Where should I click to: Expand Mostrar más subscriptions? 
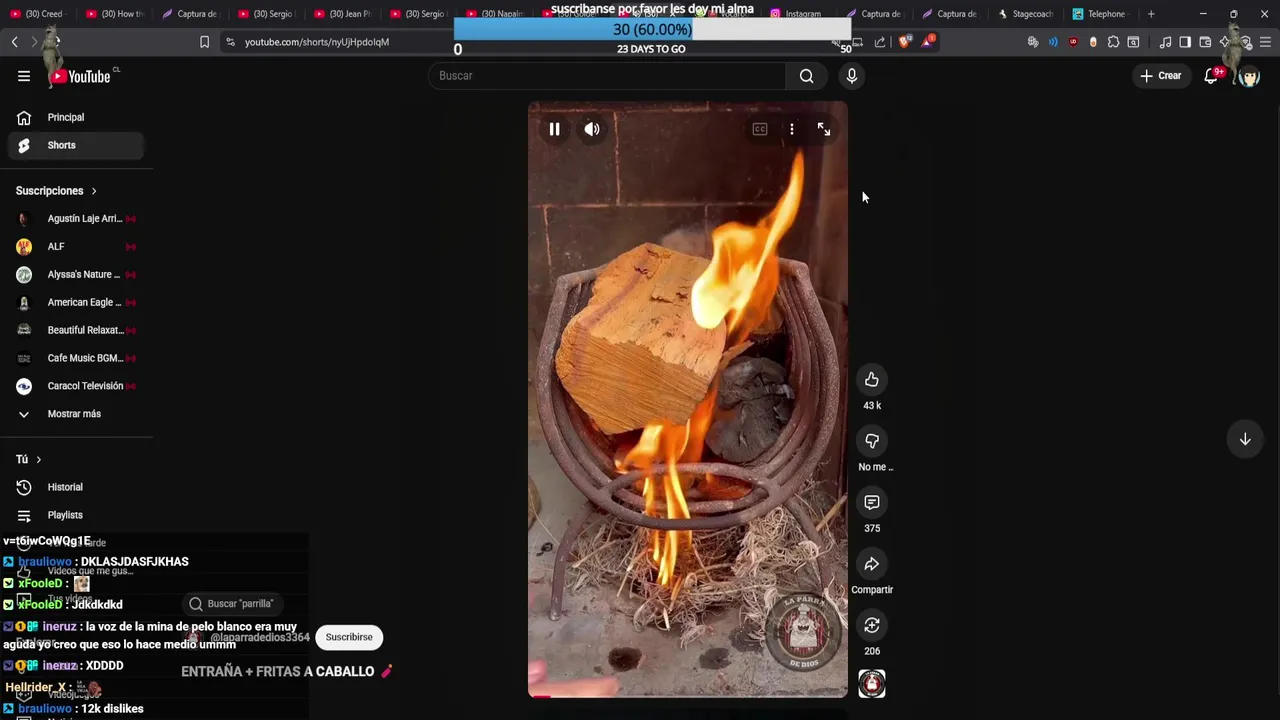tap(76, 414)
